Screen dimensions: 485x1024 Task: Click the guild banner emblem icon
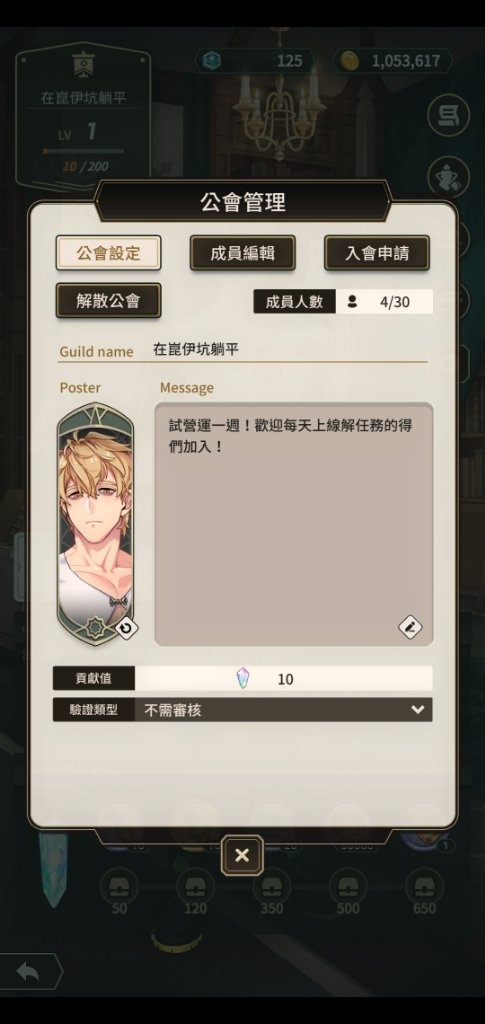(83, 66)
